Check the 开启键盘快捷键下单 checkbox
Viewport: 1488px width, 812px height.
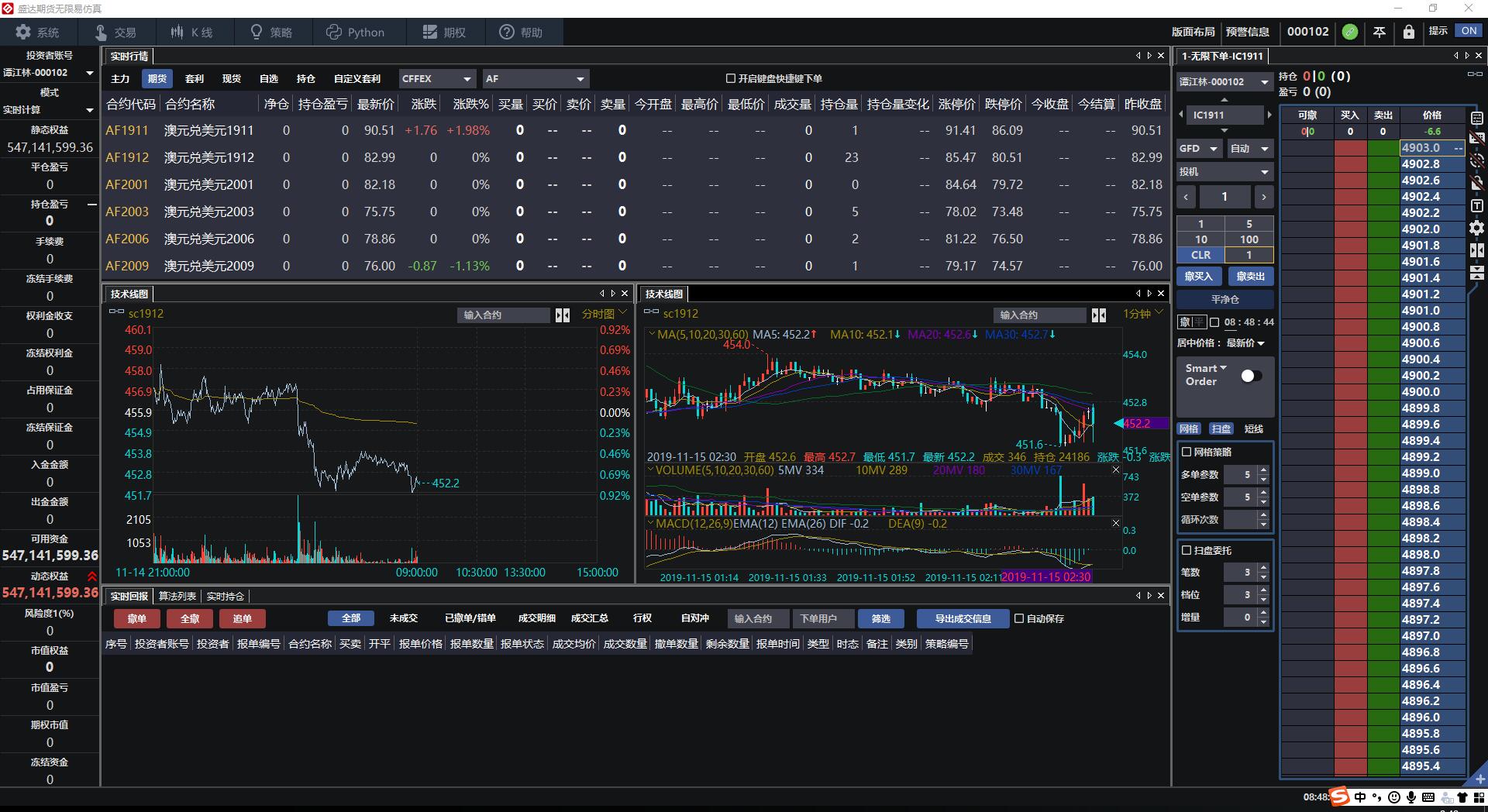[x=730, y=78]
